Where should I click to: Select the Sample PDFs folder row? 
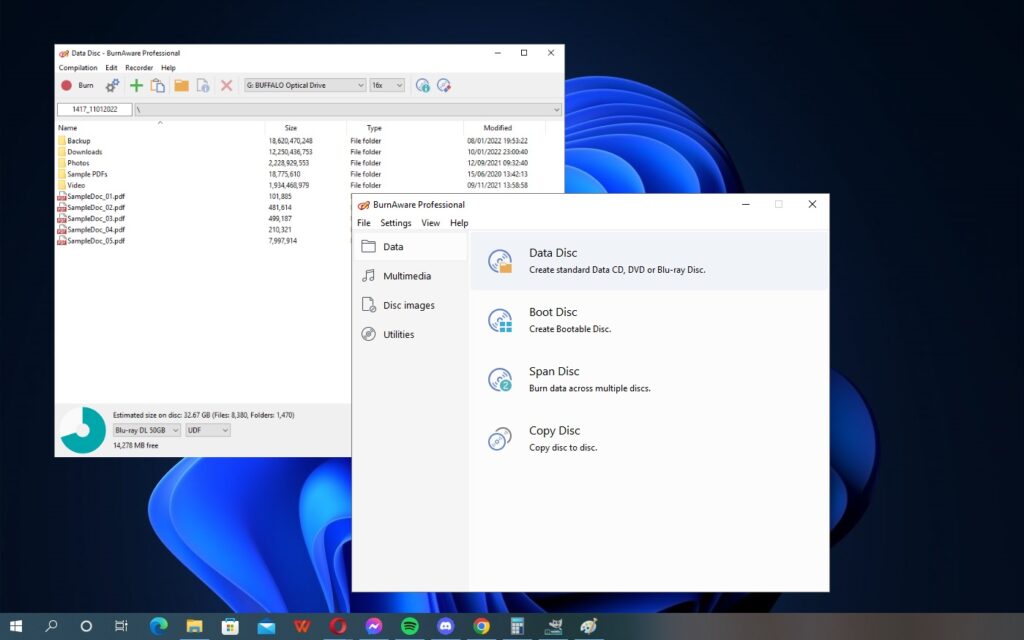click(300, 174)
